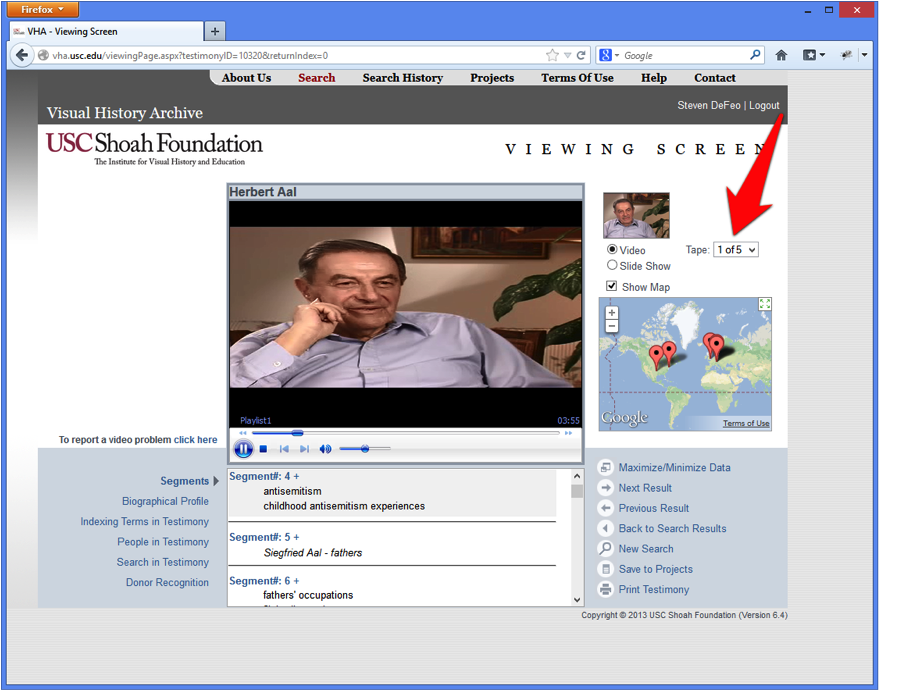Go back with browser back arrow
The width and height of the screenshot is (902, 691).
(22, 55)
